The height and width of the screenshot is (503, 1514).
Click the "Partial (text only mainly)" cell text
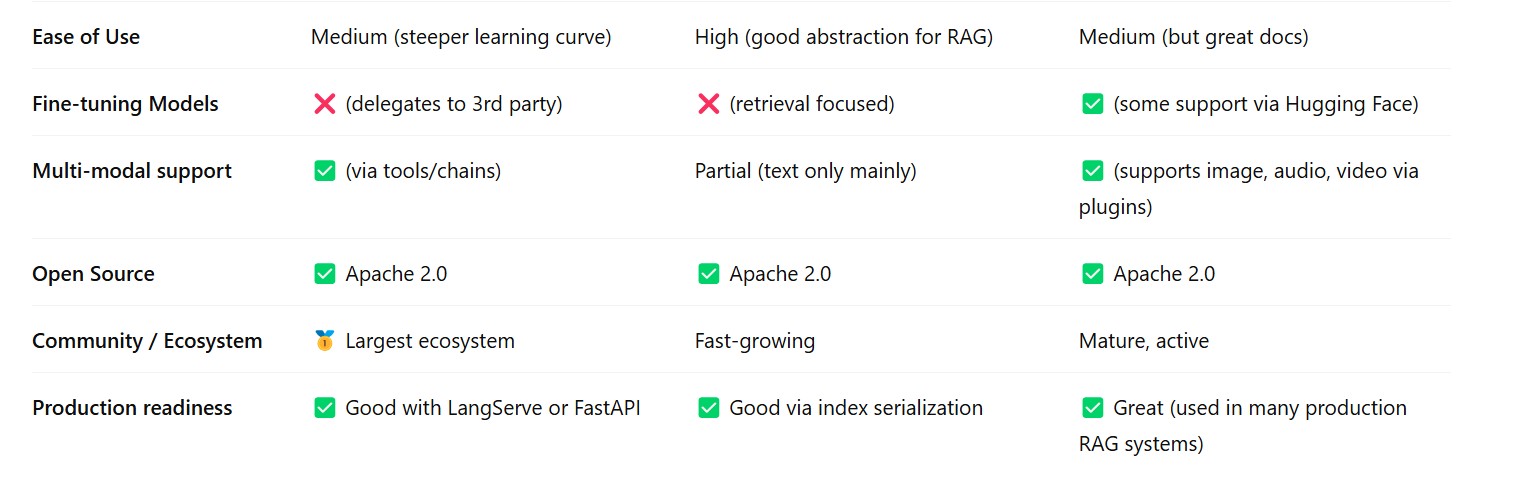(805, 171)
